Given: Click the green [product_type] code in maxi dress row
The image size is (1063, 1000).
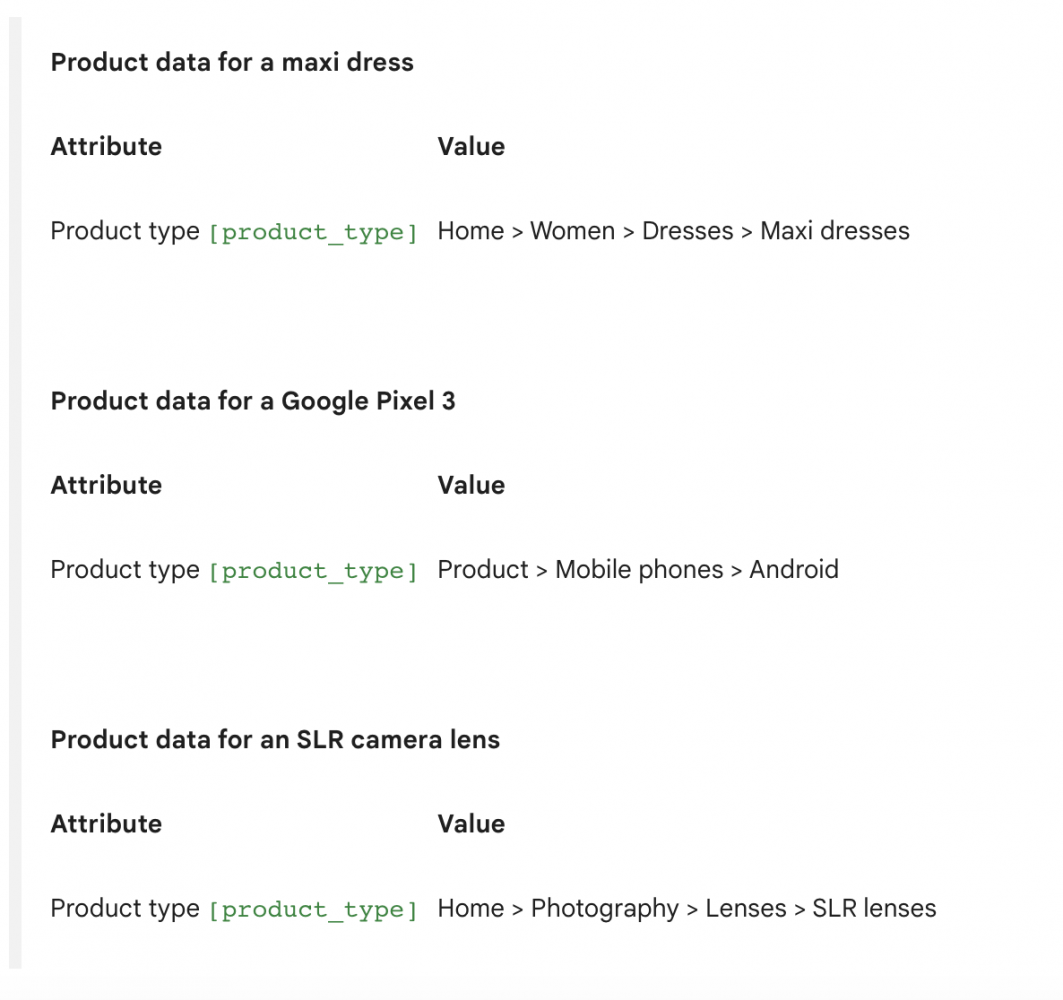Looking at the screenshot, I should (313, 233).
